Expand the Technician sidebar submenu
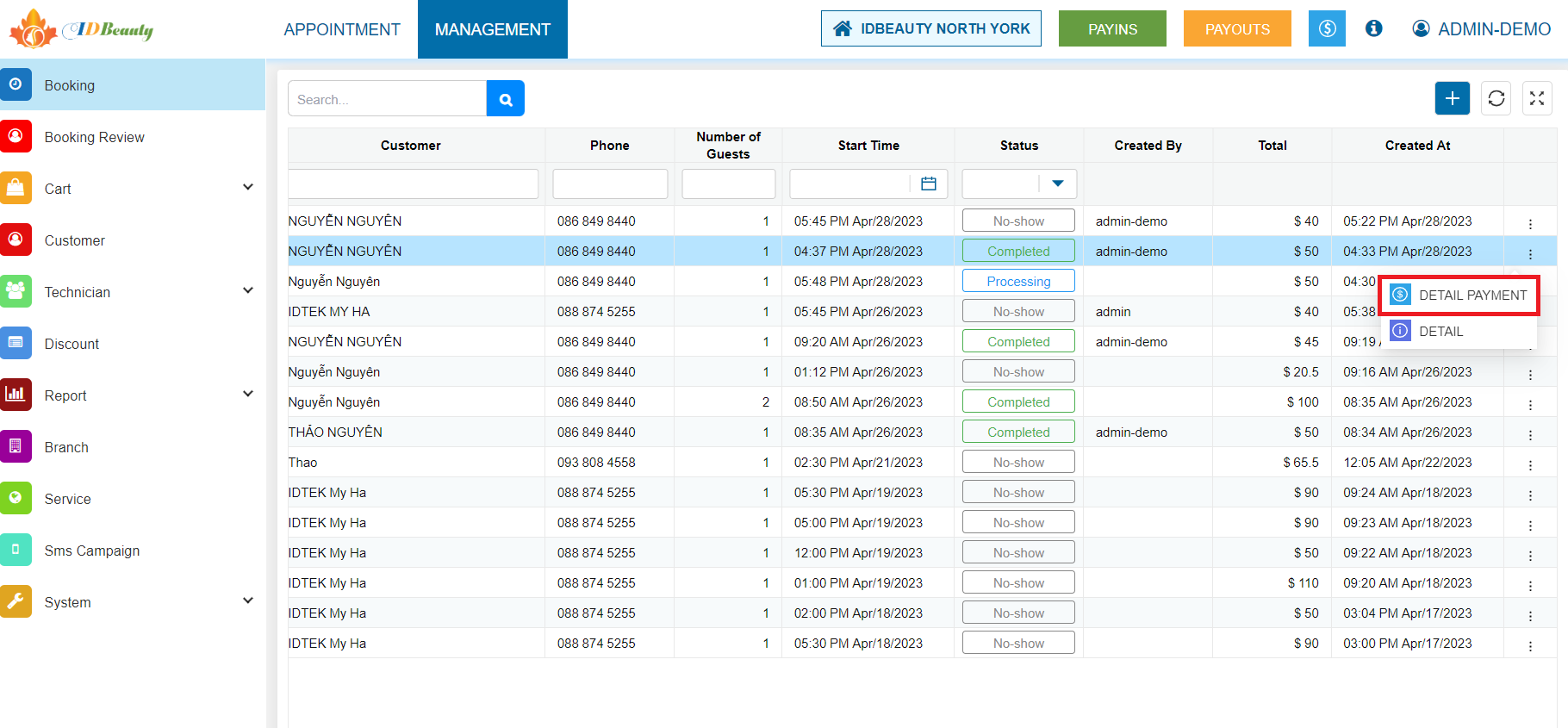This screenshot has width=1568, height=728. (248, 290)
